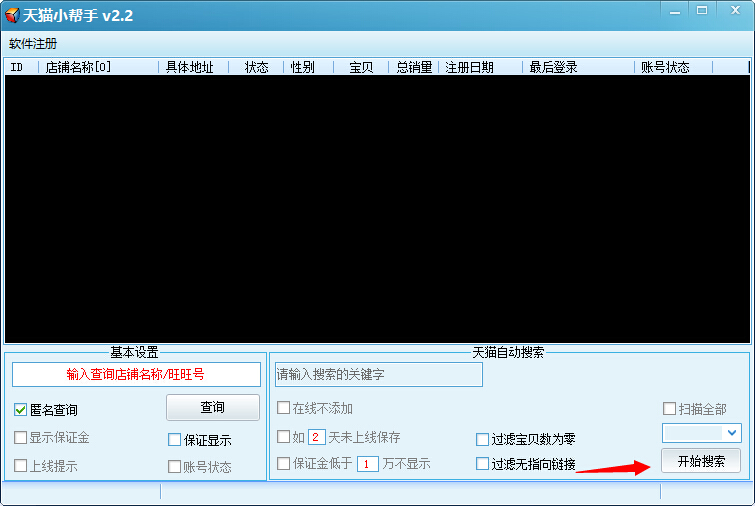Toggle the 保证金低于 万不显示 checkbox
This screenshot has height=506, width=755.
[x=284, y=464]
